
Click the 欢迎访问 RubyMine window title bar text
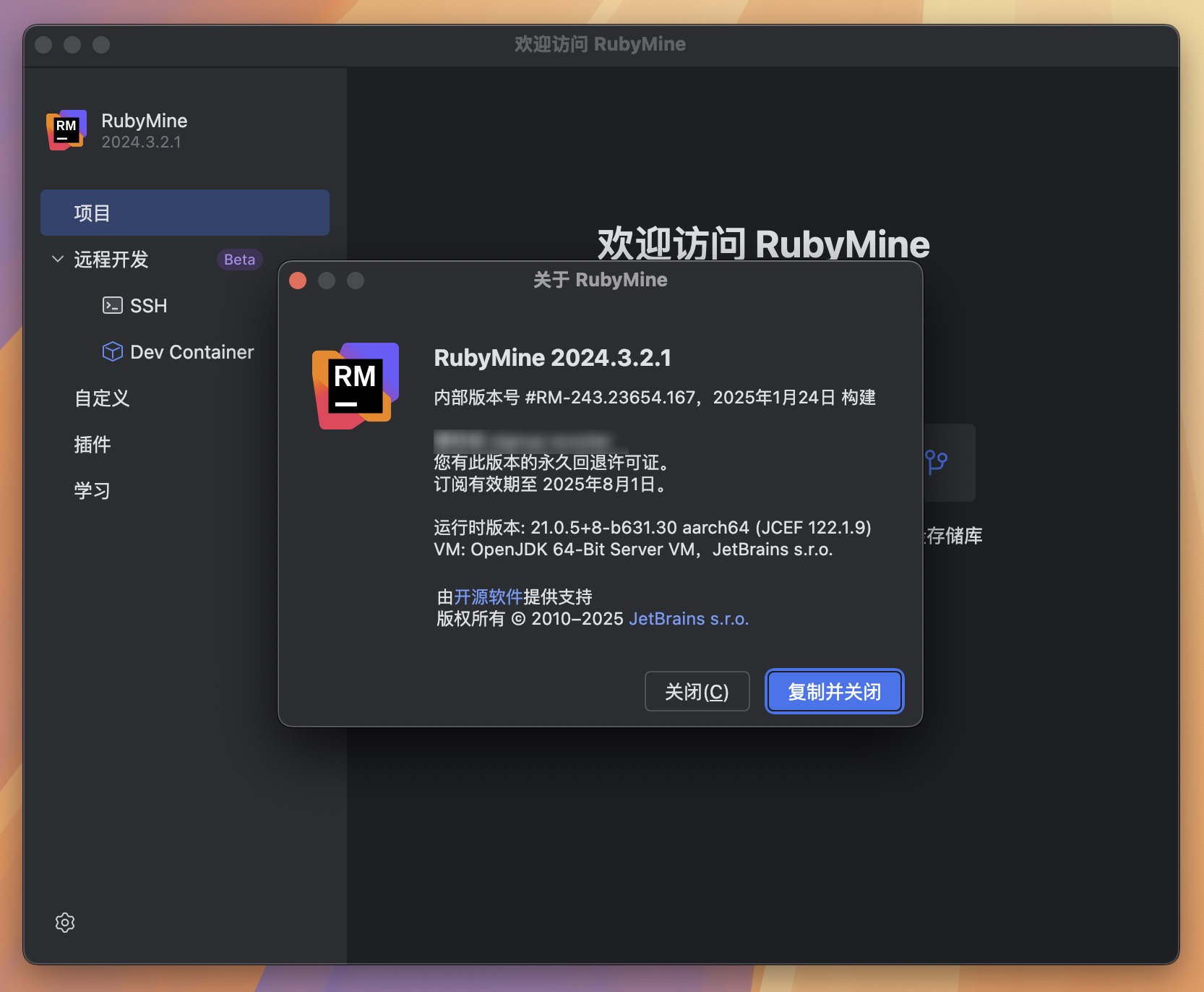600,44
